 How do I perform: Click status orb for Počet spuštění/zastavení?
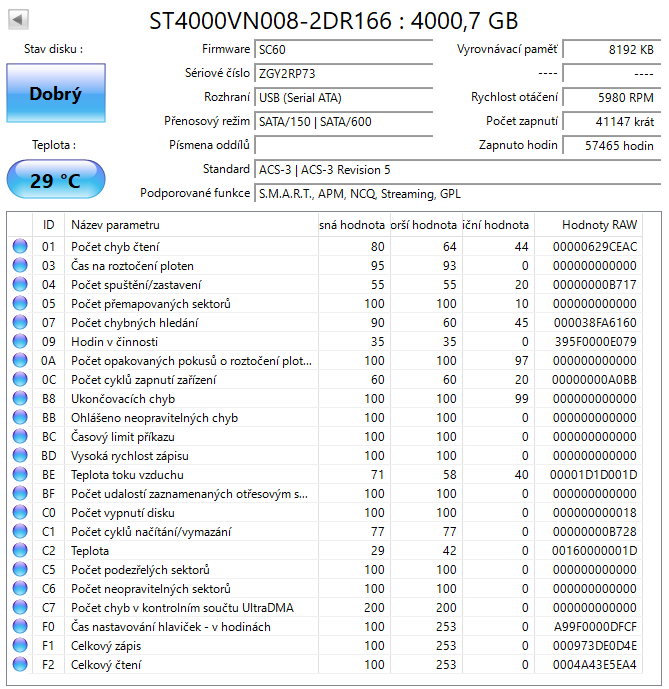click(20, 284)
